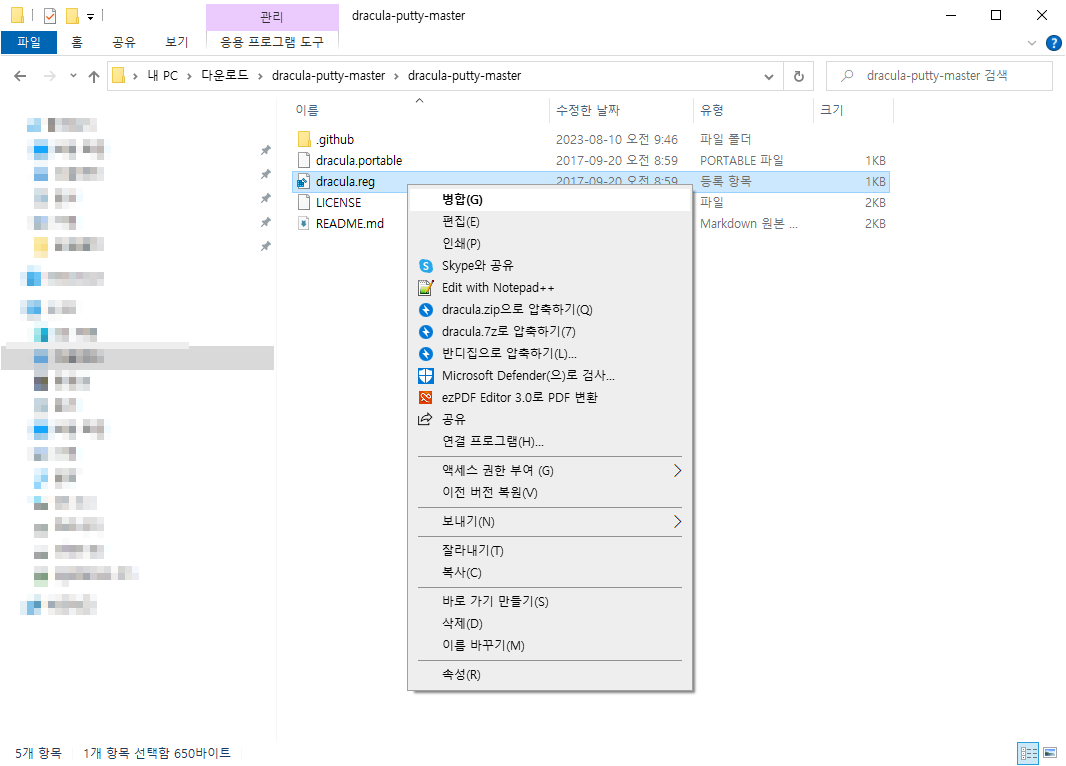The height and width of the screenshot is (766, 1066).
Task: Select 병합(G) in context menu
Action: [550, 200]
